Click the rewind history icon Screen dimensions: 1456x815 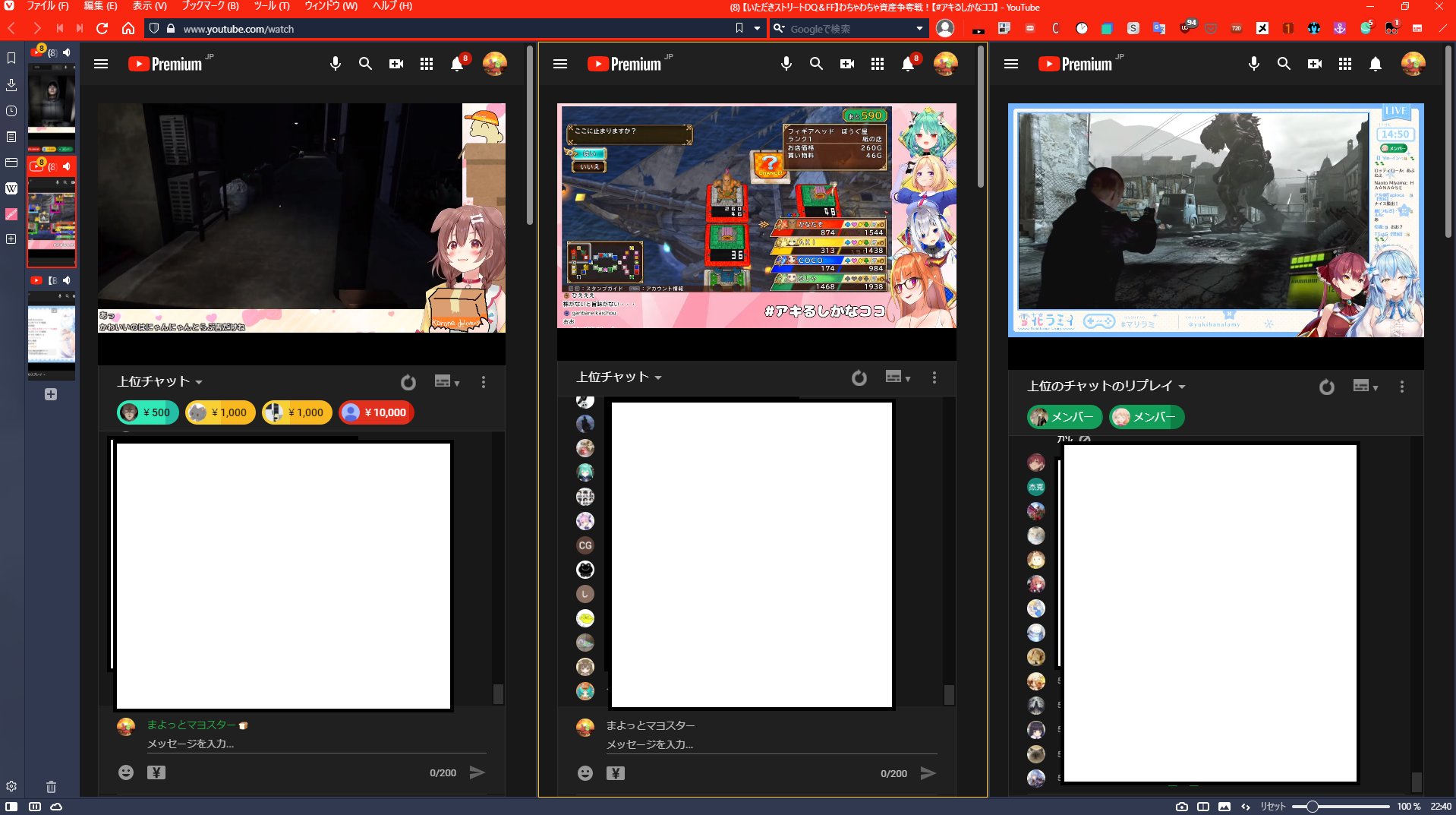tap(59, 28)
